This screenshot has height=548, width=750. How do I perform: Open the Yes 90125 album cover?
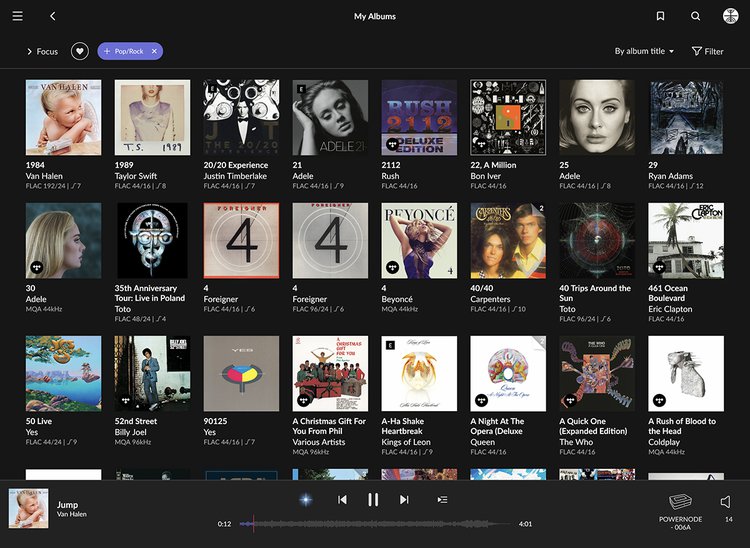pos(242,373)
